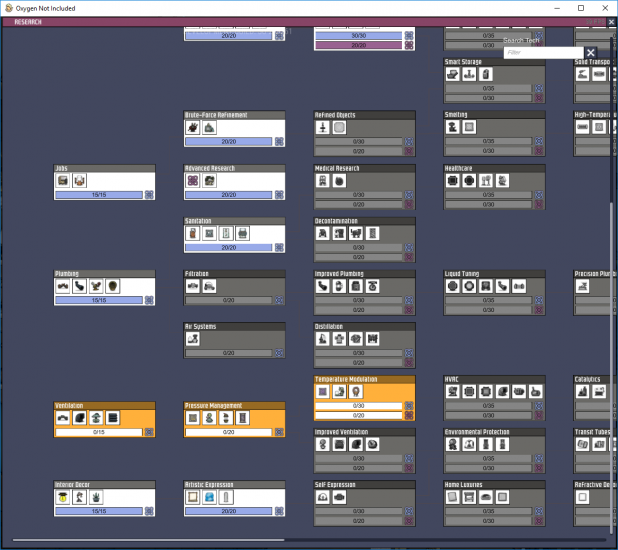
Task: Click the Pressure Management 0/20 progress bar
Action: (229, 432)
